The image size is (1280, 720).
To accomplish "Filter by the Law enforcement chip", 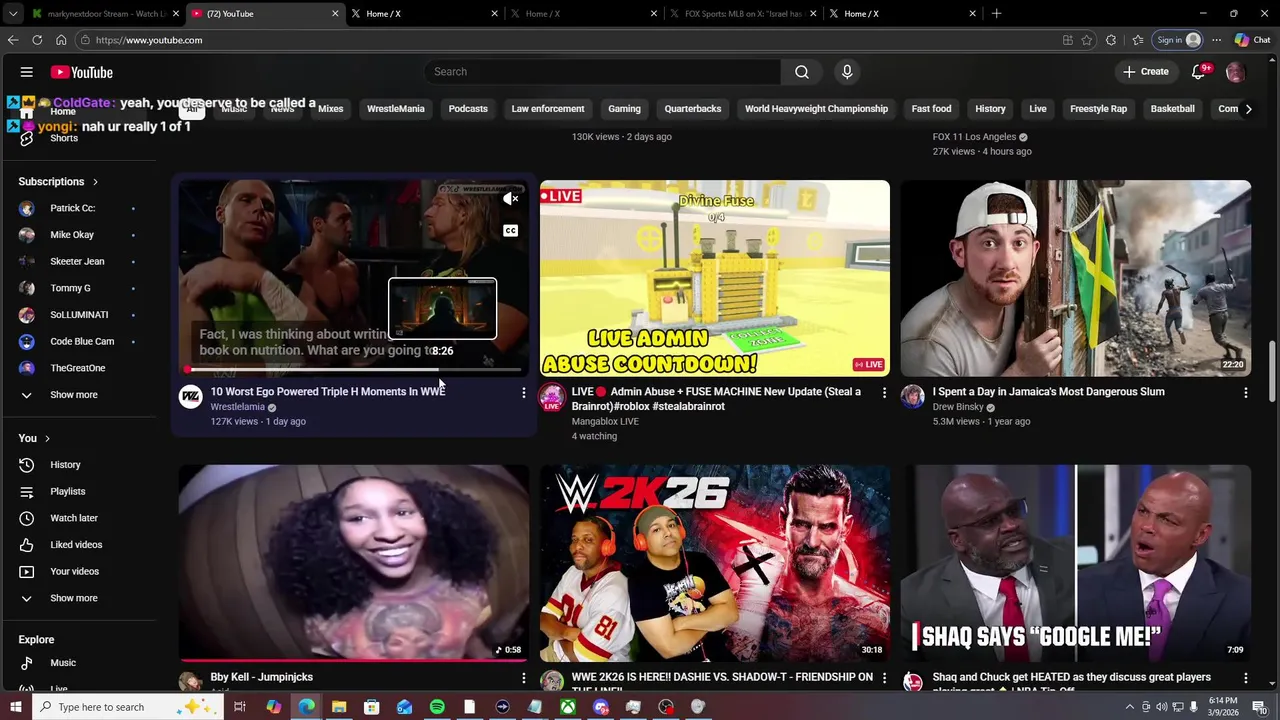I will point(548,109).
